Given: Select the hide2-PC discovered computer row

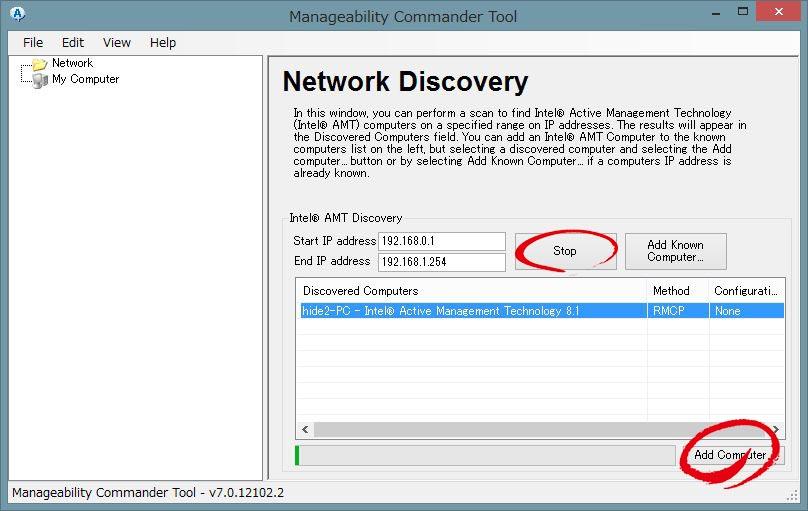Looking at the screenshot, I should tap(542, 311).
